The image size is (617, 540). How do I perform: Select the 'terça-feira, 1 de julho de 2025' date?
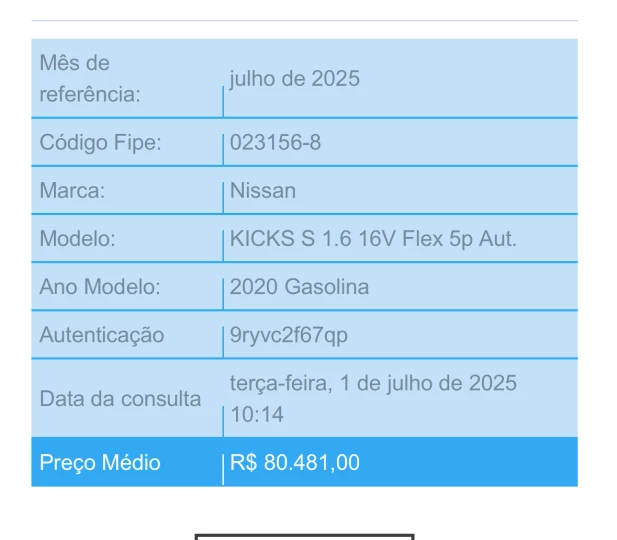tap(373, 383)
